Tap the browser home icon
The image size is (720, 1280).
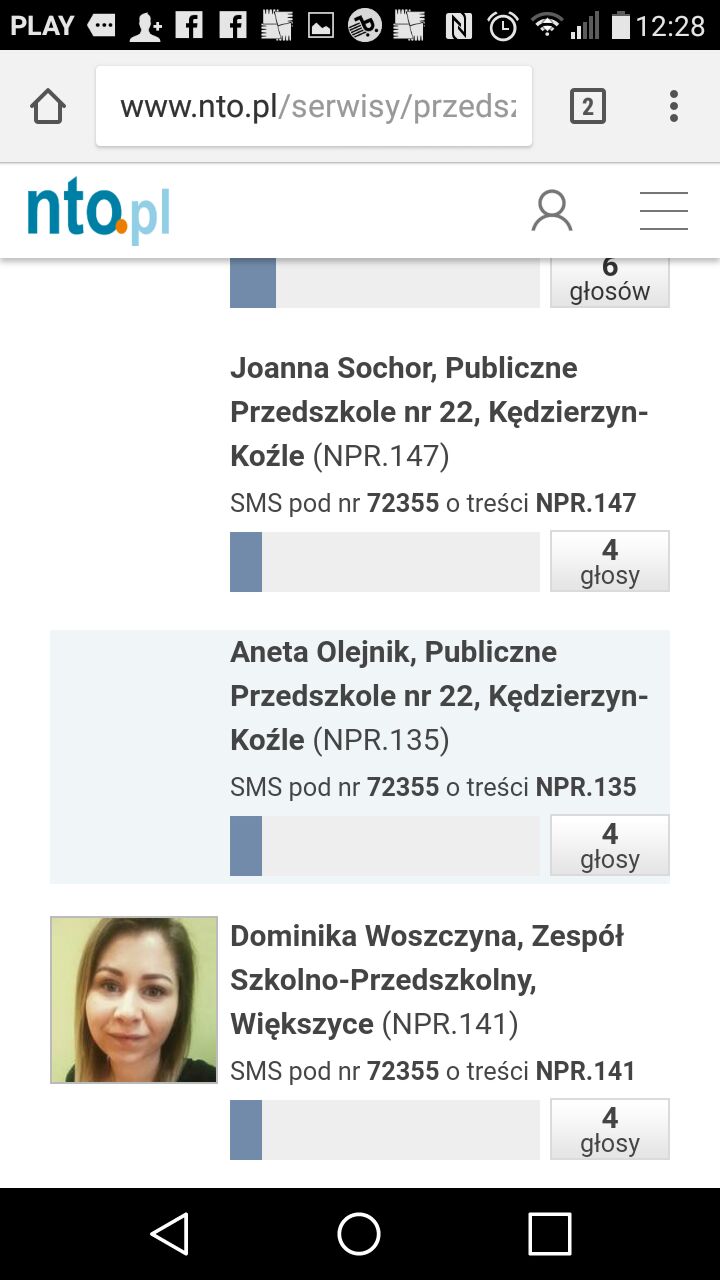pos(48,106)
